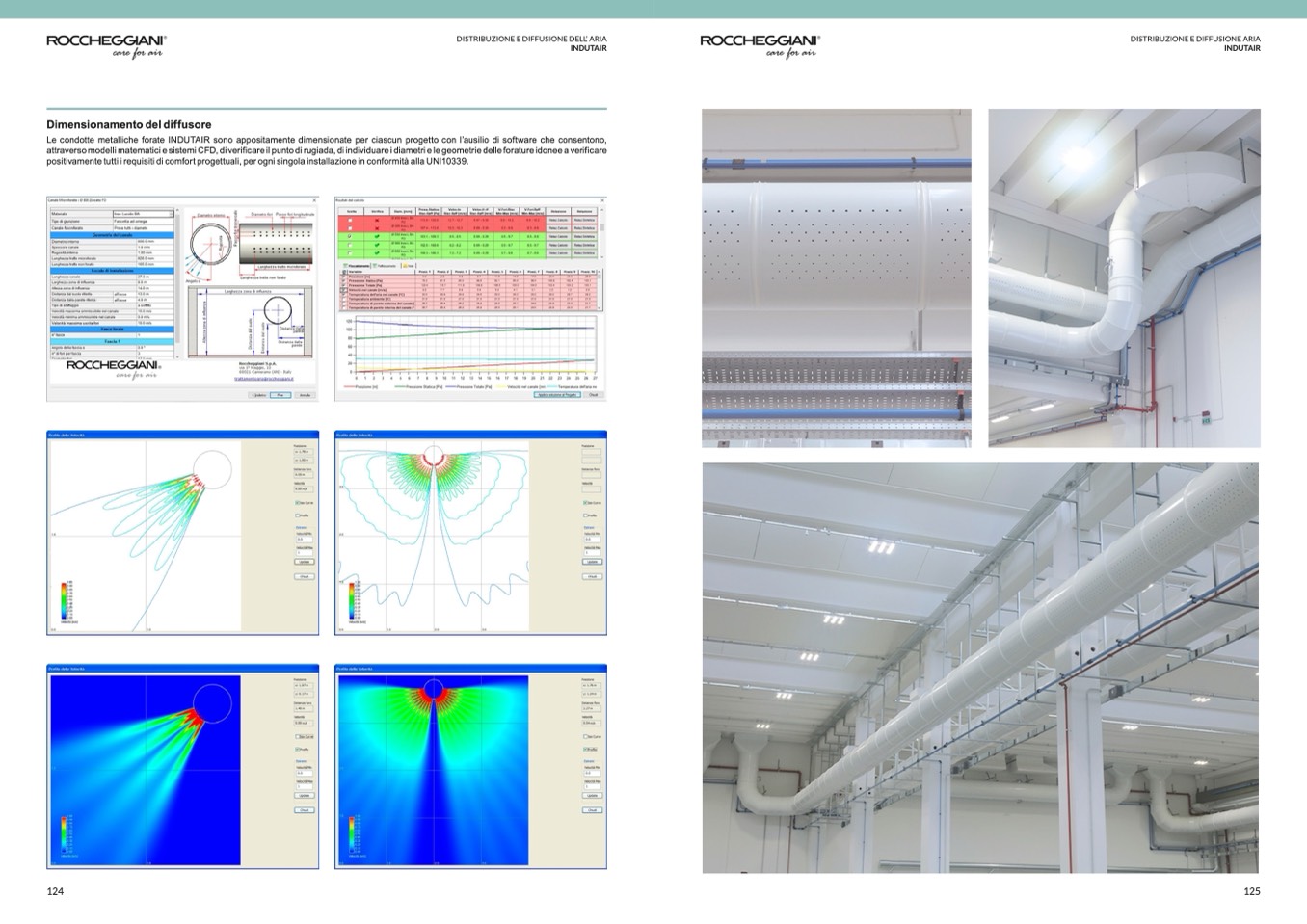Image resolution: width=1307 pixels, height=924 pixels.
Task: Toggle Iso Curve checkbox in side-jet contour-line window
Action: 298,503
